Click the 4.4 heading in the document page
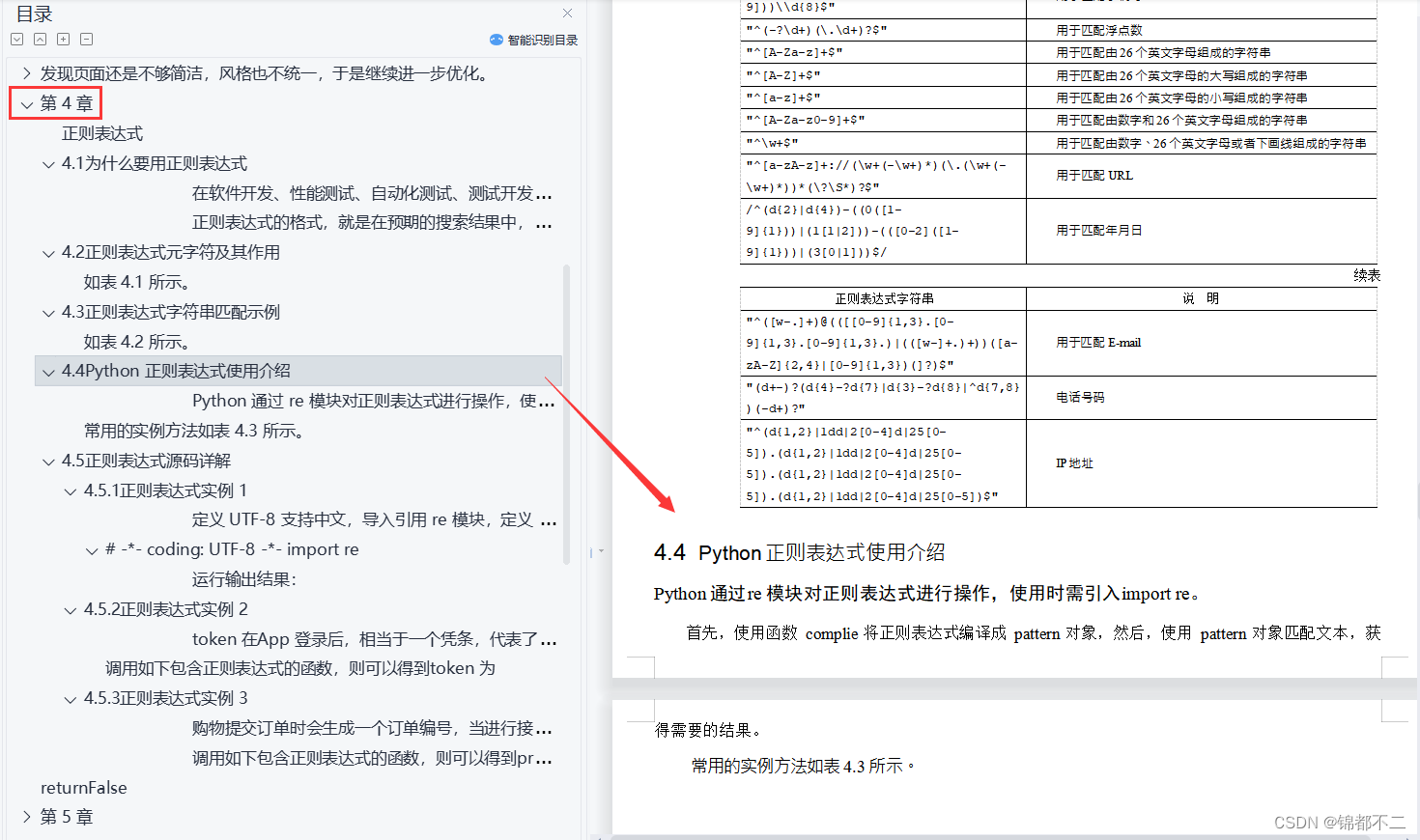 click(x=798, y=552)
